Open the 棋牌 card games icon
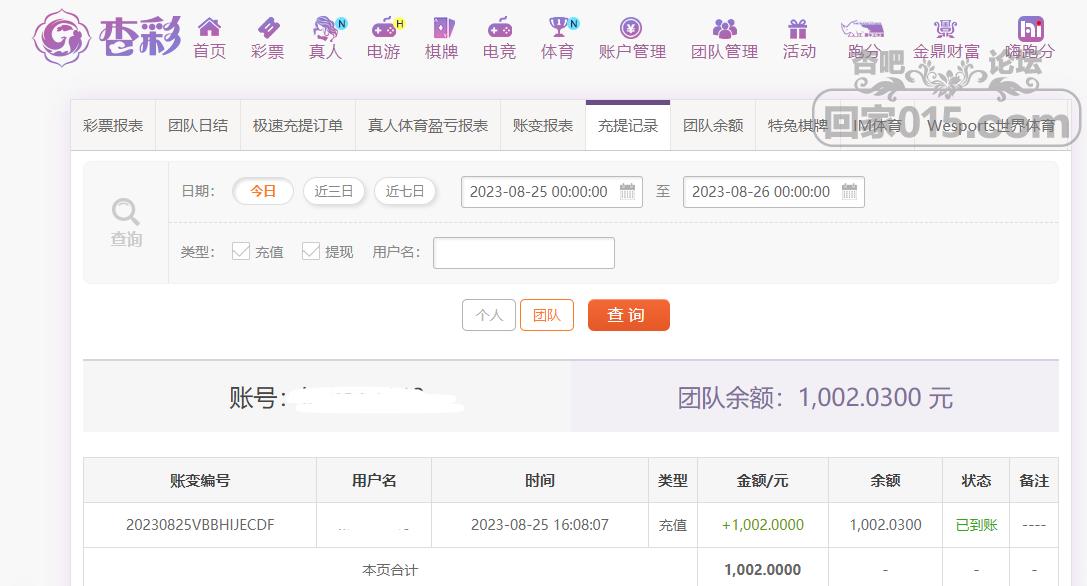The width and height of the screenshot is (1087, 586). point(442,28)
